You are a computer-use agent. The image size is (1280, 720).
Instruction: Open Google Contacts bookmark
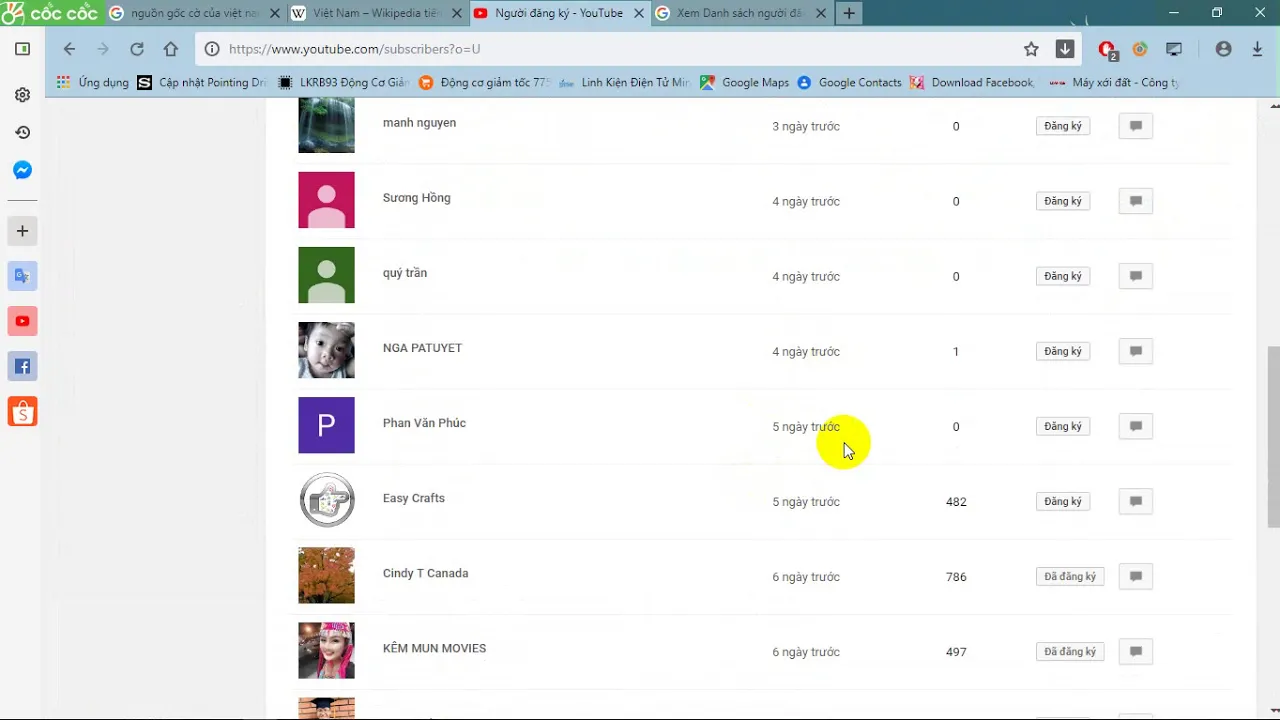click(849, 83)
